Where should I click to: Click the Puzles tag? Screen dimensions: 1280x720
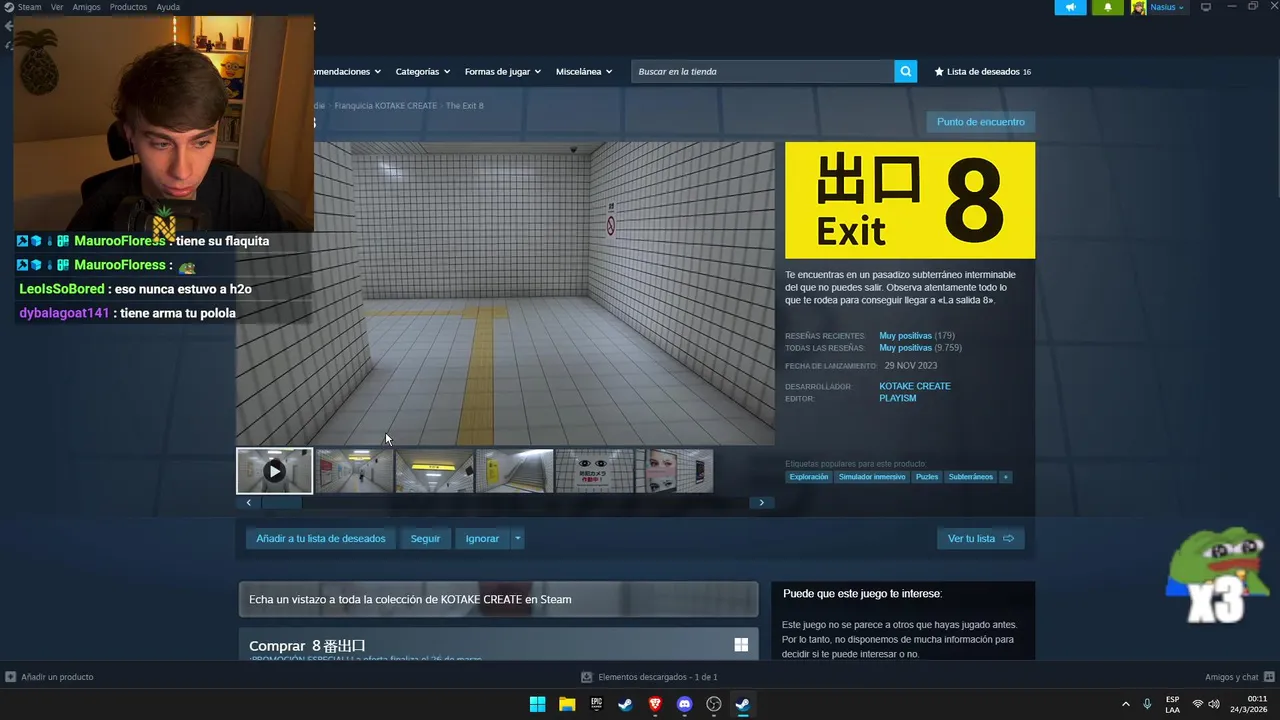click(x=927, y=477)
